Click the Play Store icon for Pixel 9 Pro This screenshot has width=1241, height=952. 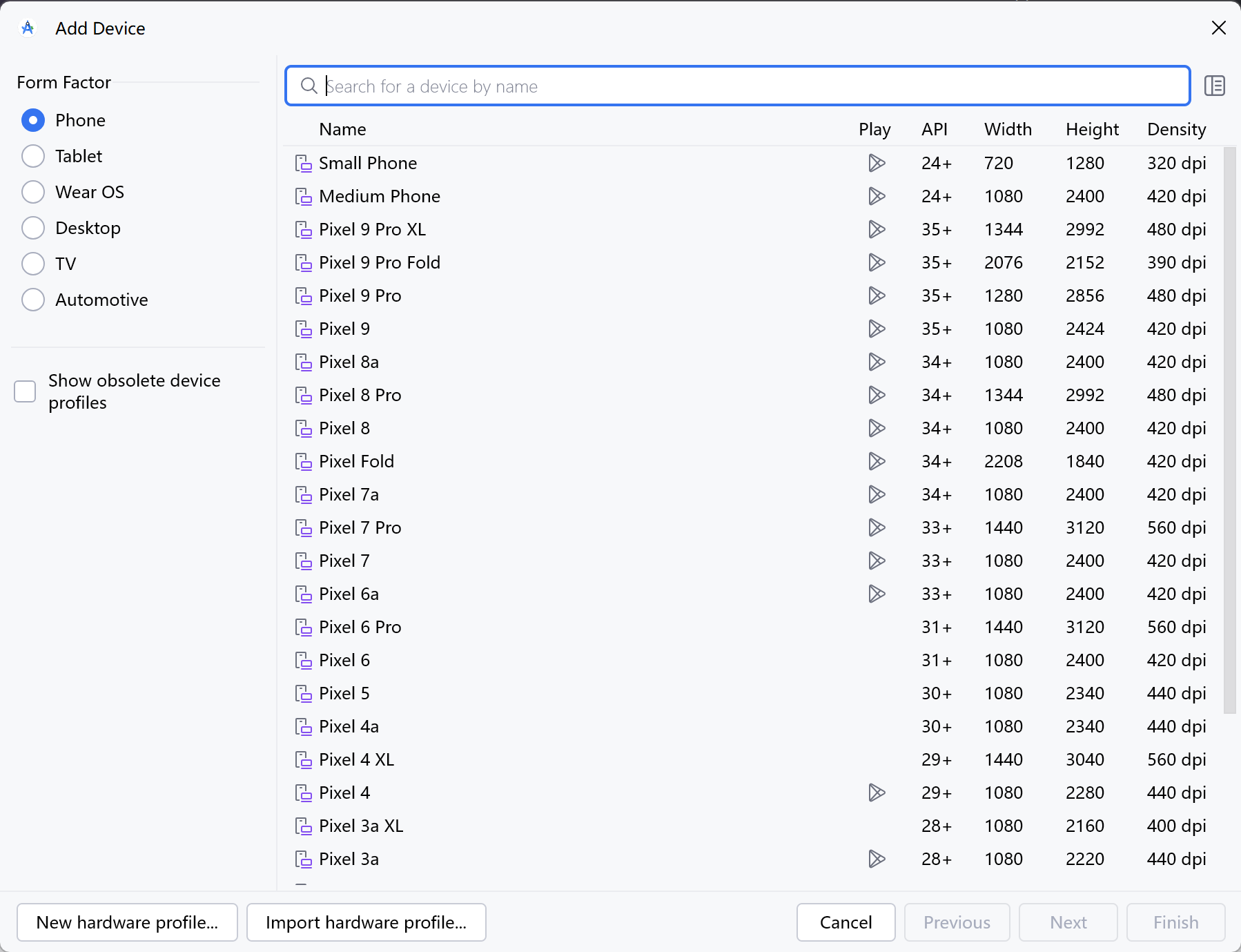pyautogui.click(x=876, y=296)
